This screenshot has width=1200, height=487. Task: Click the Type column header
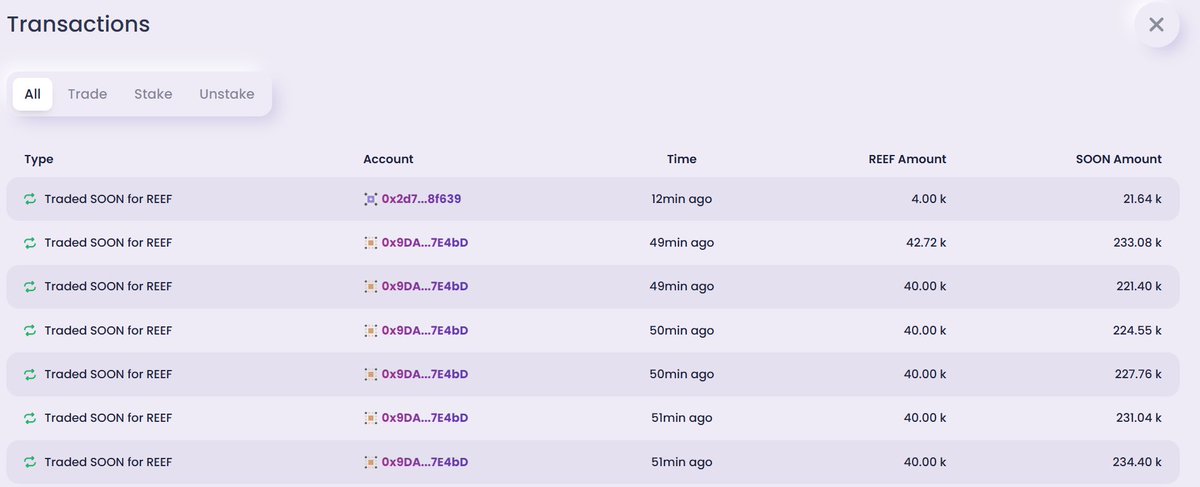coord(39,159)
